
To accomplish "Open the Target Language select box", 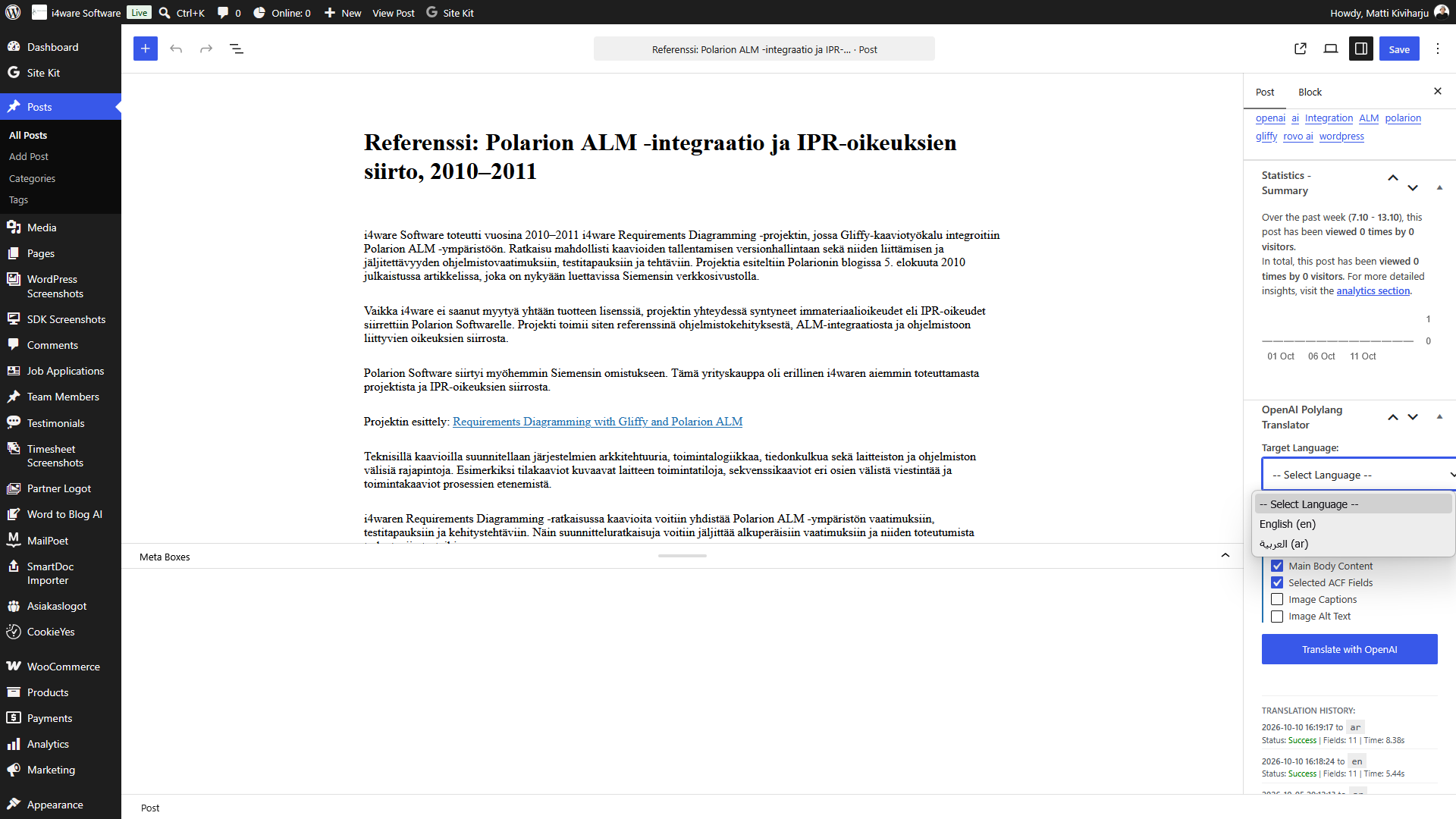I will [1359, 475].
